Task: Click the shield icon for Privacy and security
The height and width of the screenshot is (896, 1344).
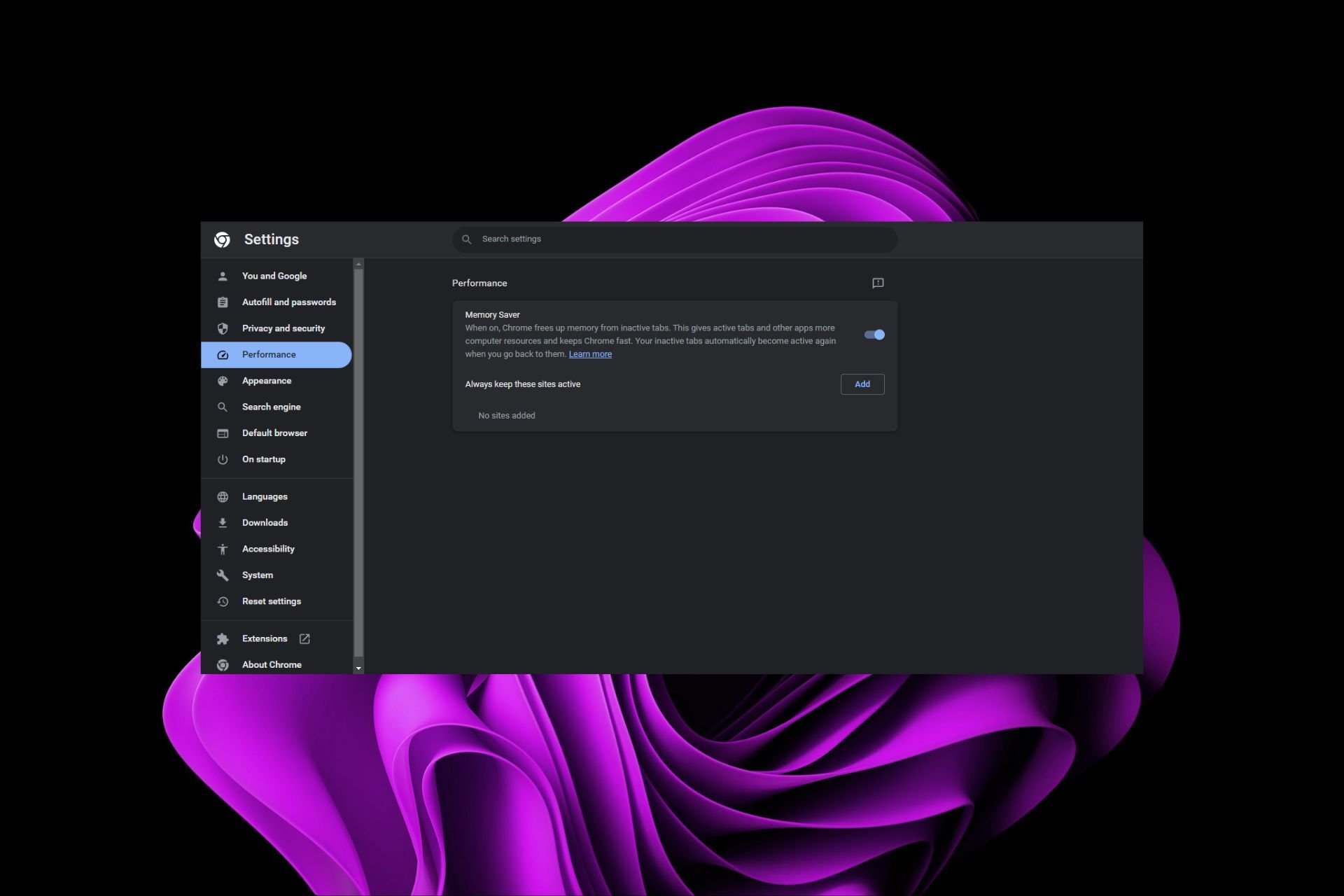Action: click(223, 328)
